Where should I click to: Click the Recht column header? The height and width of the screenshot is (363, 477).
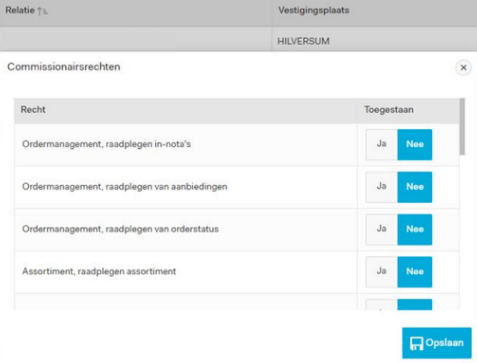33,110
